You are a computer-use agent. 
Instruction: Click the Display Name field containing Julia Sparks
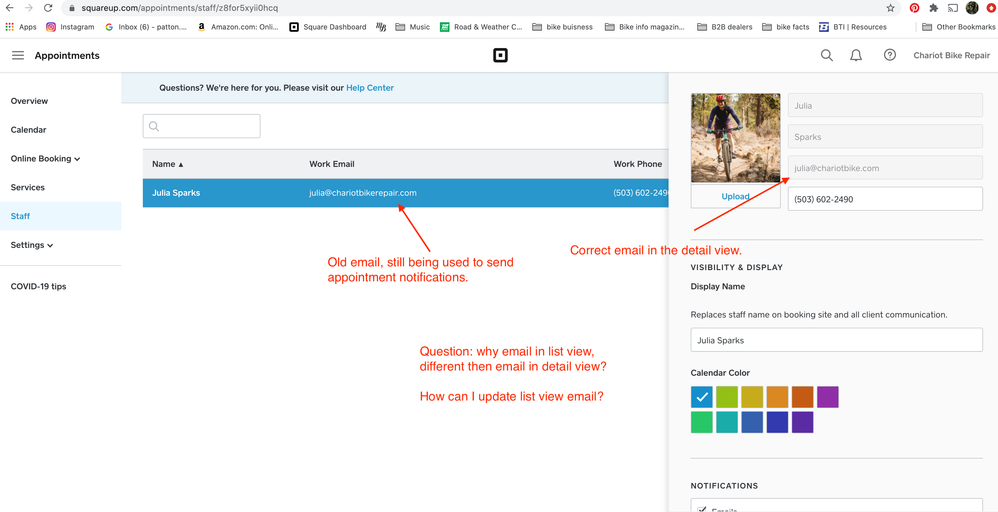tap(836, 340)
